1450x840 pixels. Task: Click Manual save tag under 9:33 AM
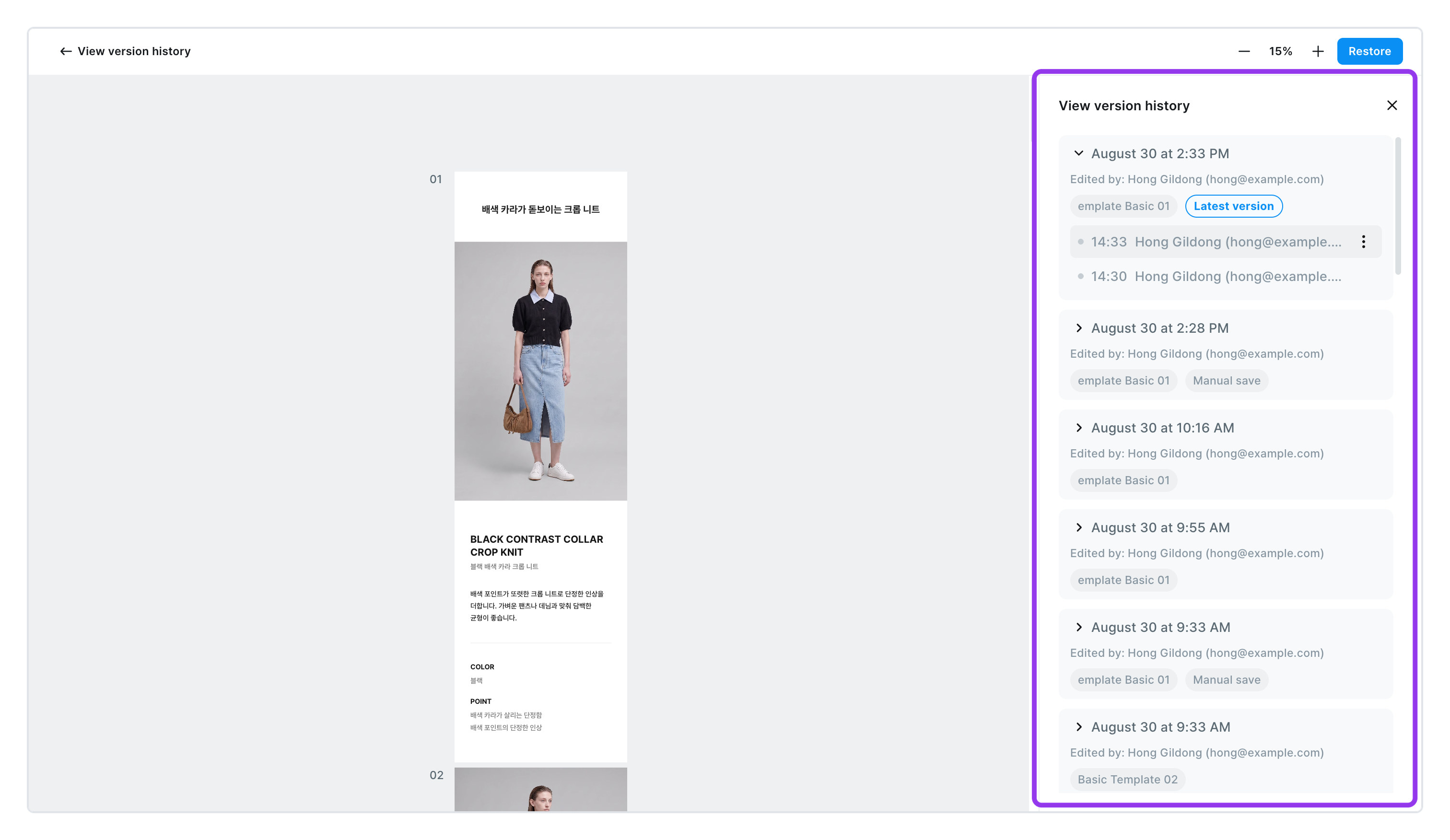[1226, 679]
